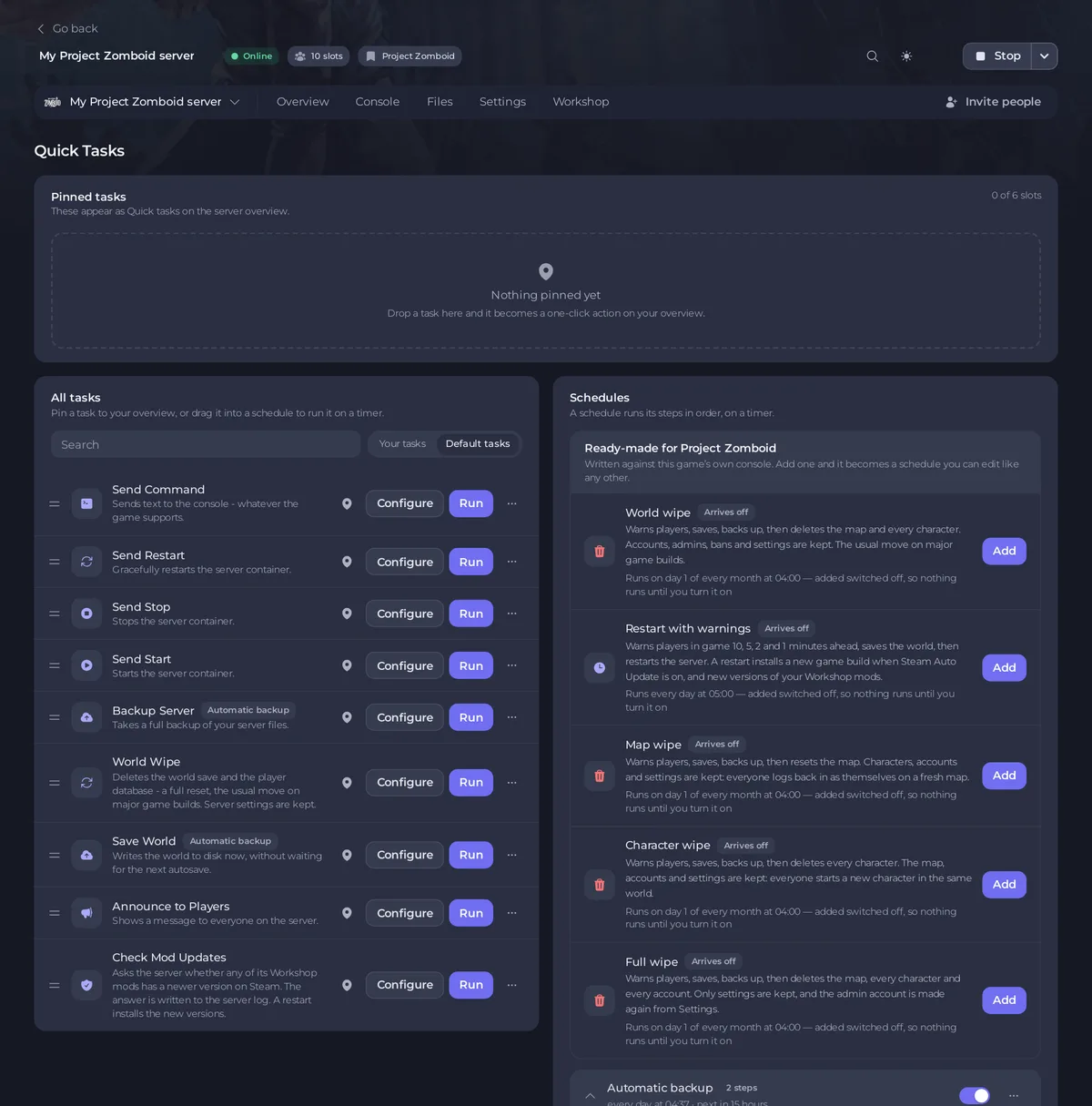Open more options for Backup Server
Image resolution: width=1092 pixels, height=1106 pixels.
click(x=511, y=717)
